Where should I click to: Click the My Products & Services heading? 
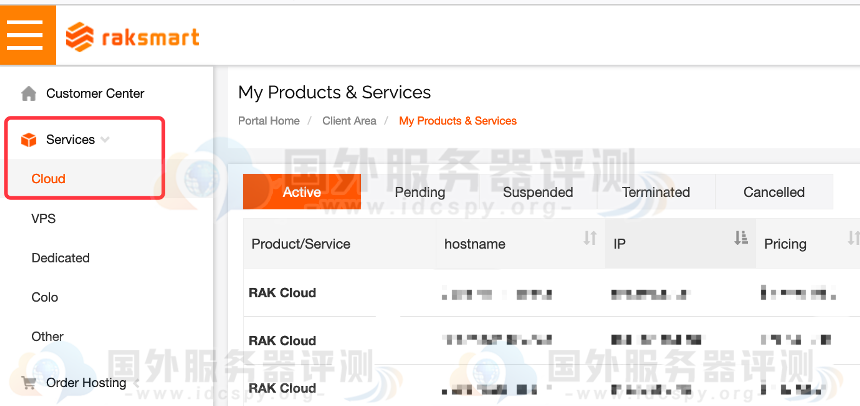pos(335,92)
